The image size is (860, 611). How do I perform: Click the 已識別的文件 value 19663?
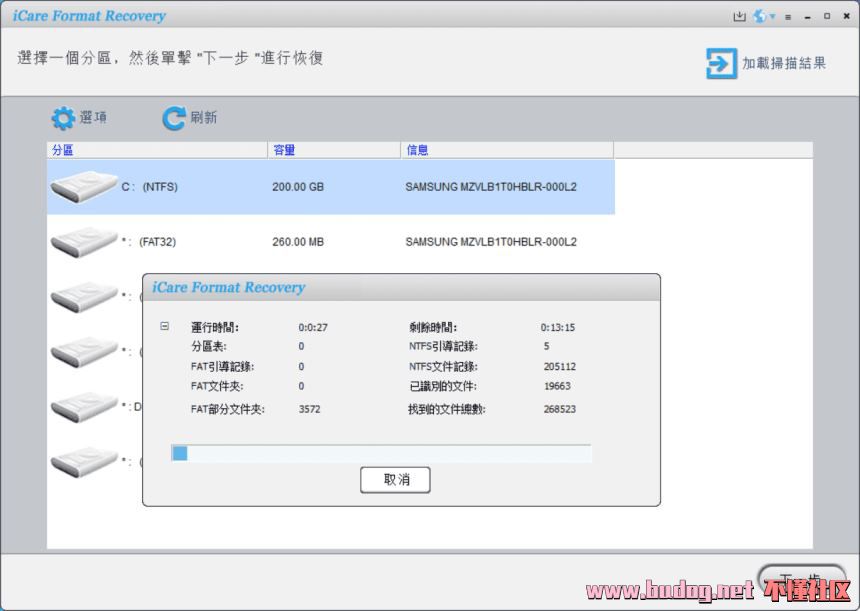tap(557, 386)
